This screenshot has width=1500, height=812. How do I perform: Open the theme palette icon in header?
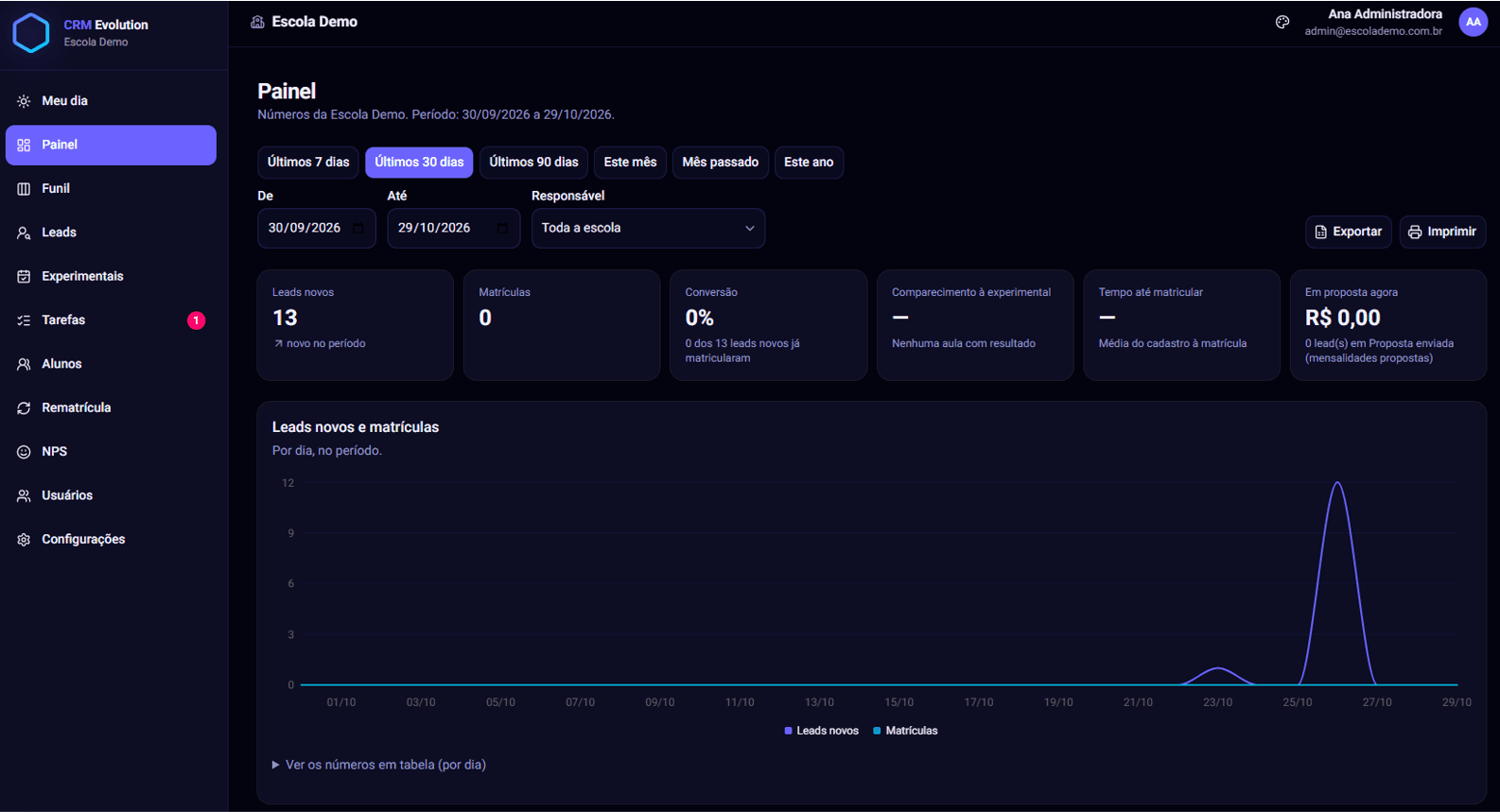click(1282, 22)
